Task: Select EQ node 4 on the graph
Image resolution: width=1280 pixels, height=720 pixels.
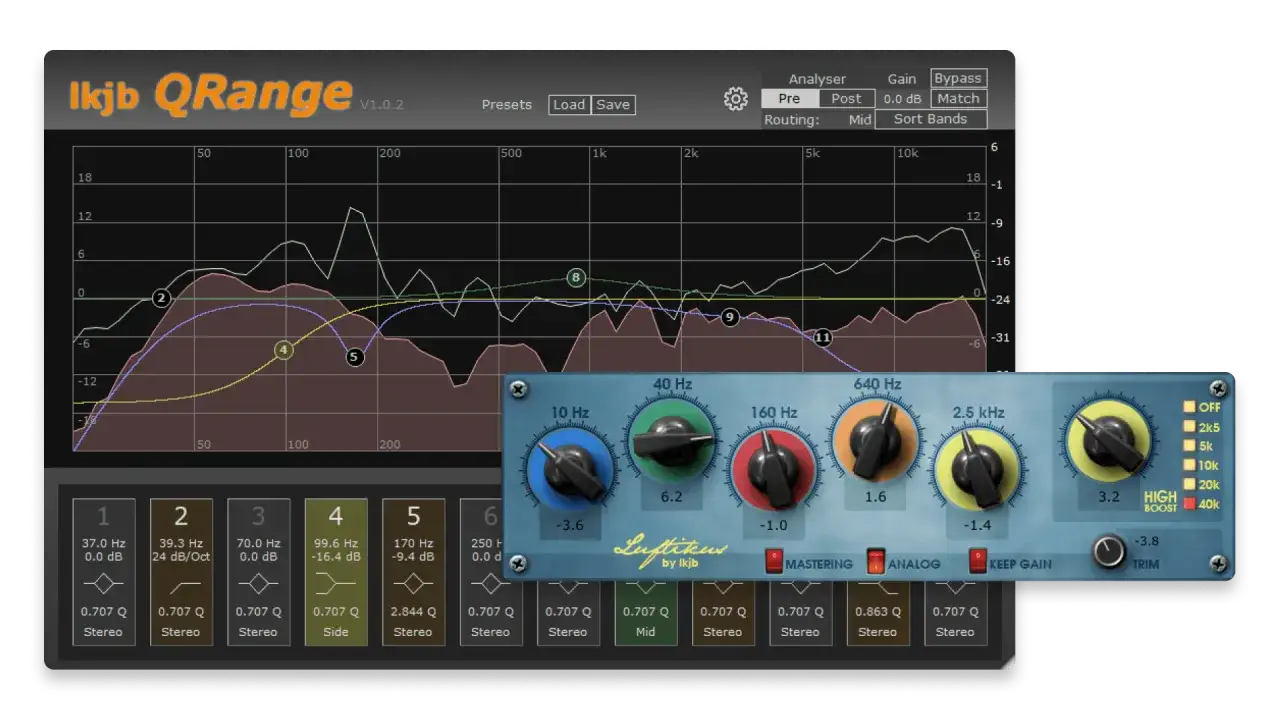Action: (284, 350)
